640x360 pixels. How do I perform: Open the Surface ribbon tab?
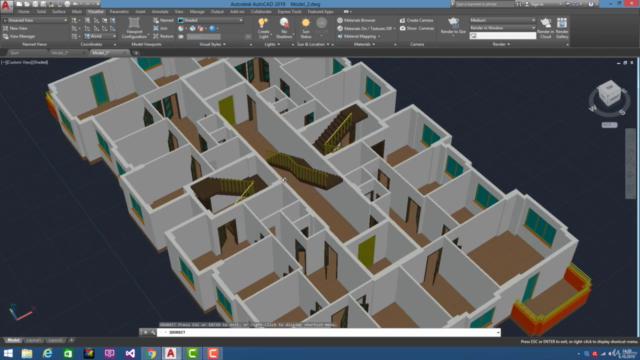[59, 12]
